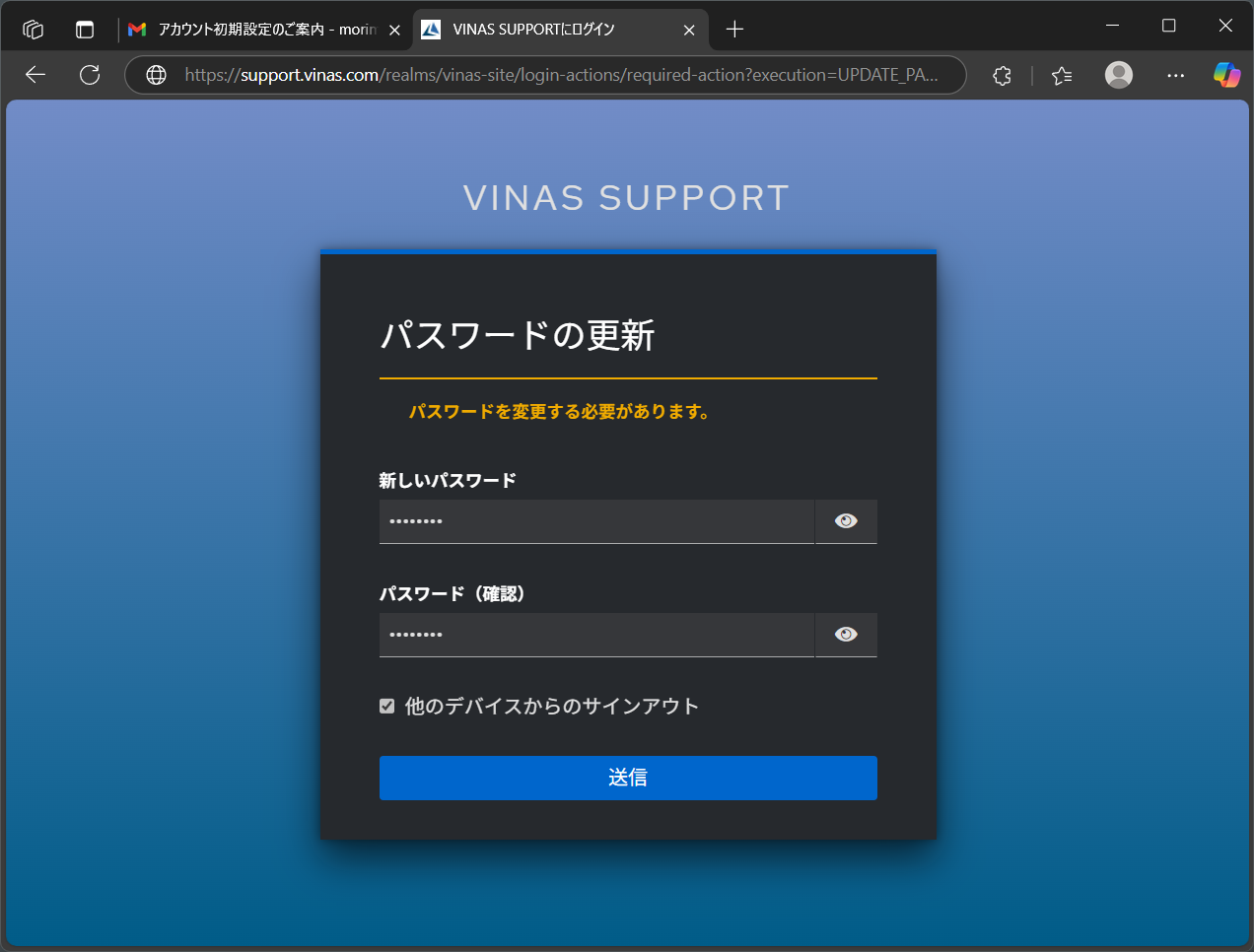
Task: Minimize the browser window
Action: (x=1113, y=27)
